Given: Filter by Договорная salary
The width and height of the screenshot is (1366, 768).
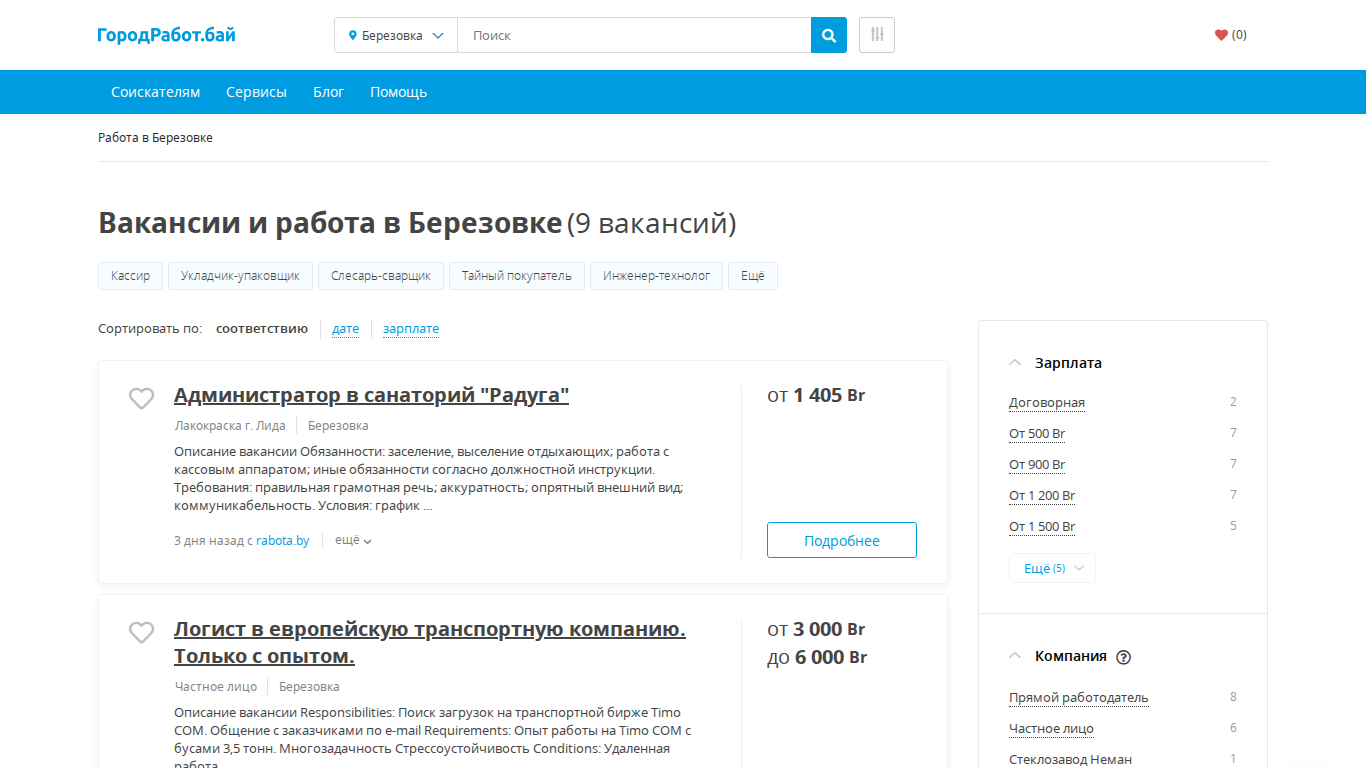Looking at the screenshot, I should tap(1047, 403).
